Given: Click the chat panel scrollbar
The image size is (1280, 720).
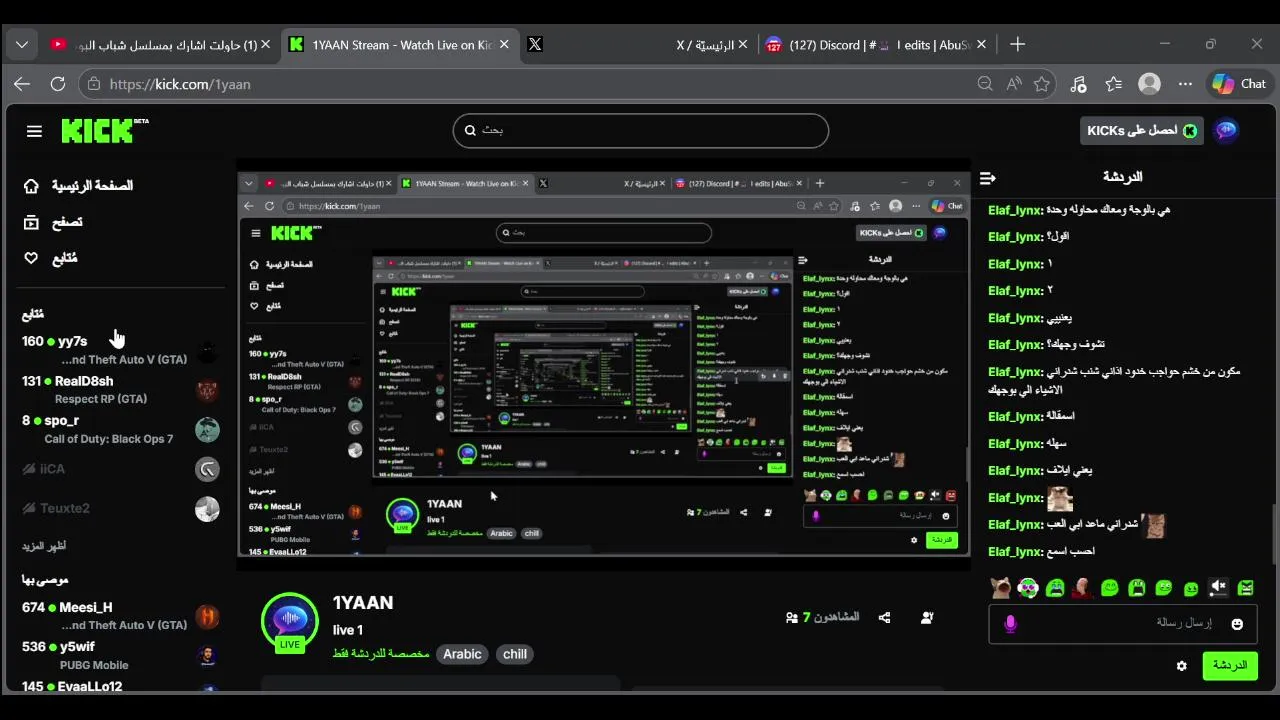Looking at the screenshot, I should click(x=1273, y=535).
